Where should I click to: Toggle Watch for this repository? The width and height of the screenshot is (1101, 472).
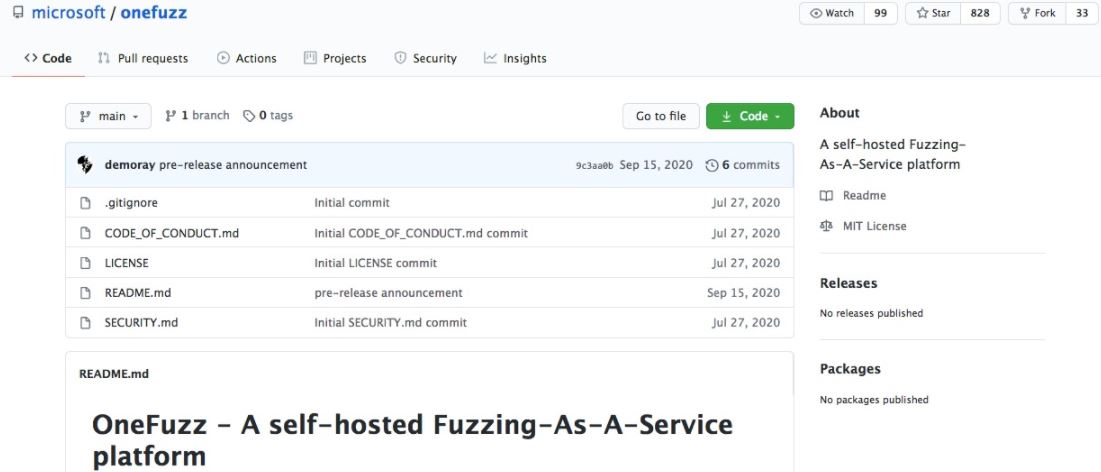click(831, 13)
